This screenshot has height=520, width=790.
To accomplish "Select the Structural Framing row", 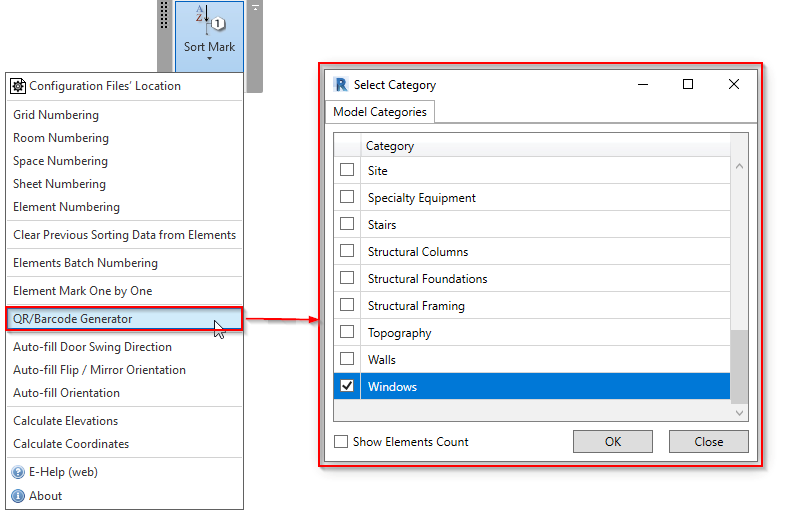I will (x=416, y=306).
